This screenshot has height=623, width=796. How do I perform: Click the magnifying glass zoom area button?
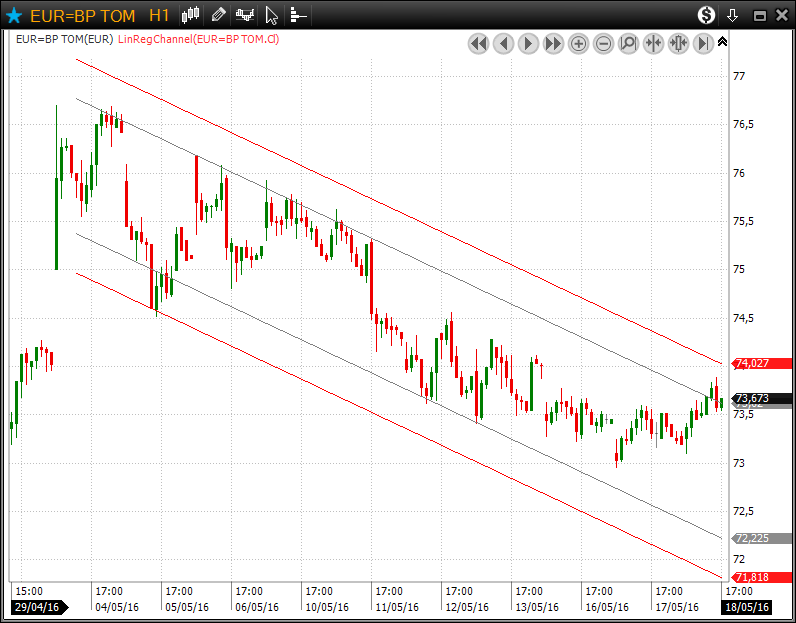tap(628, 43)
